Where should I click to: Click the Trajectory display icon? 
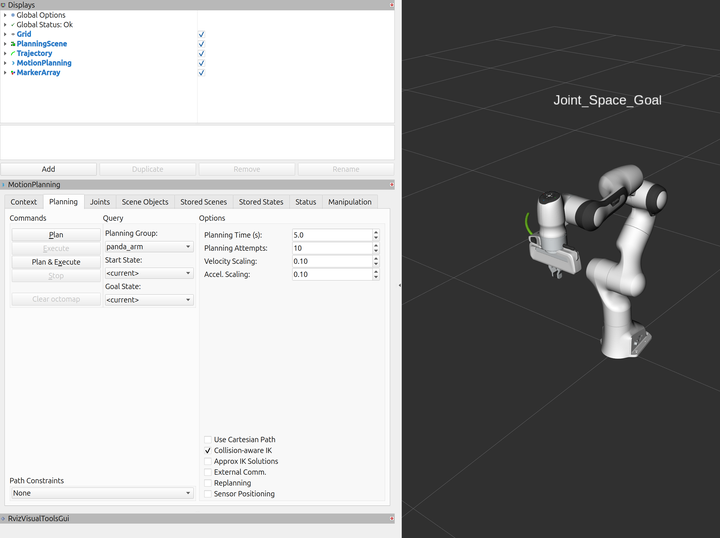(x=13, y=53)
